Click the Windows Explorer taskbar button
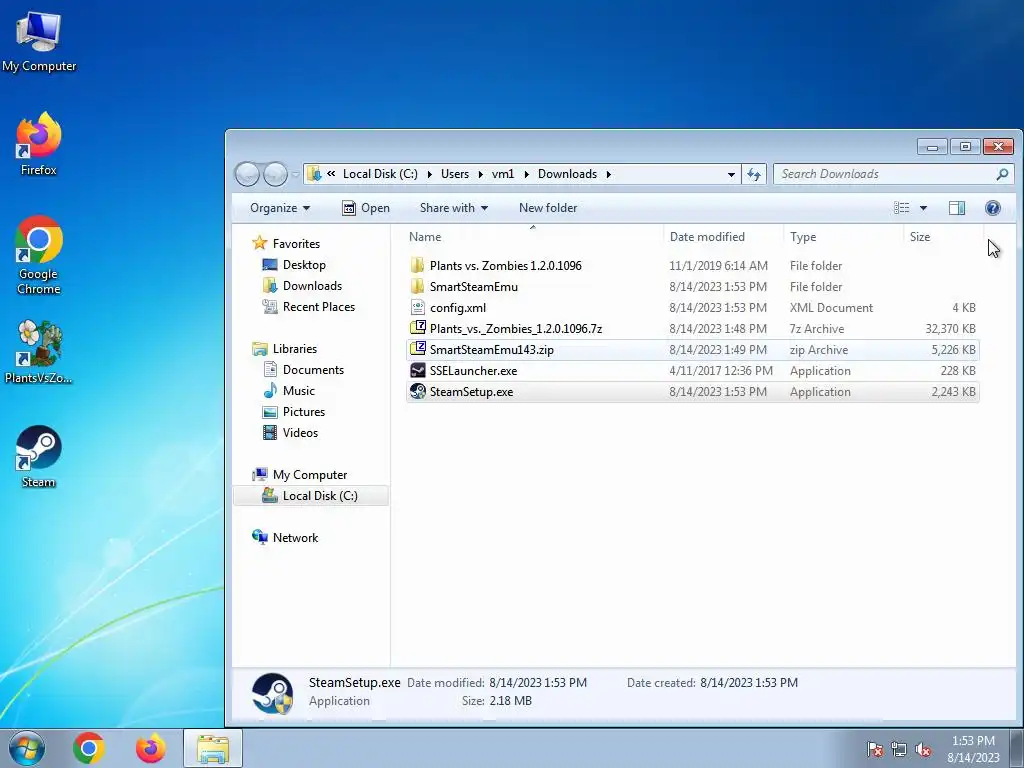The height and width of the screenshot is (768, 1024). coord(213,748)
